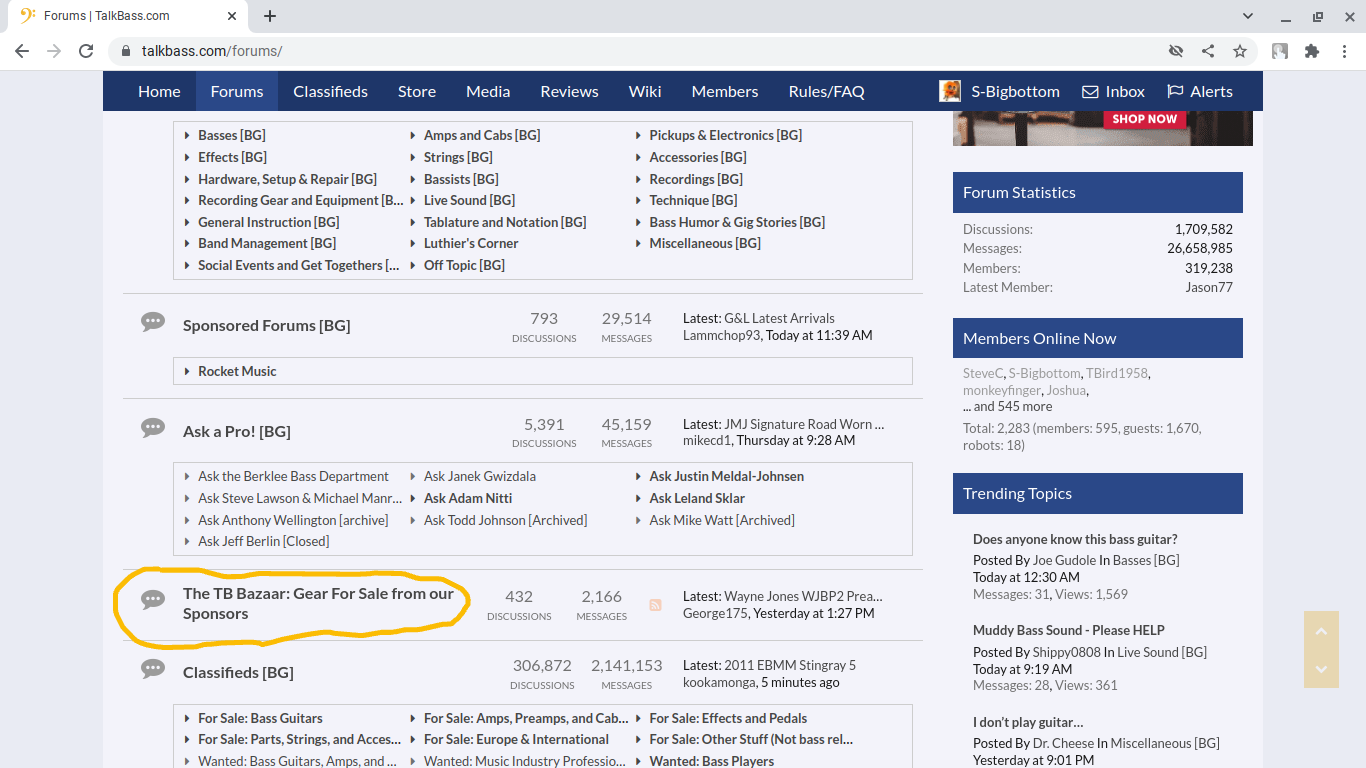View the Lammchop93 user profile

pyautogui.click(x=722, y=335)
